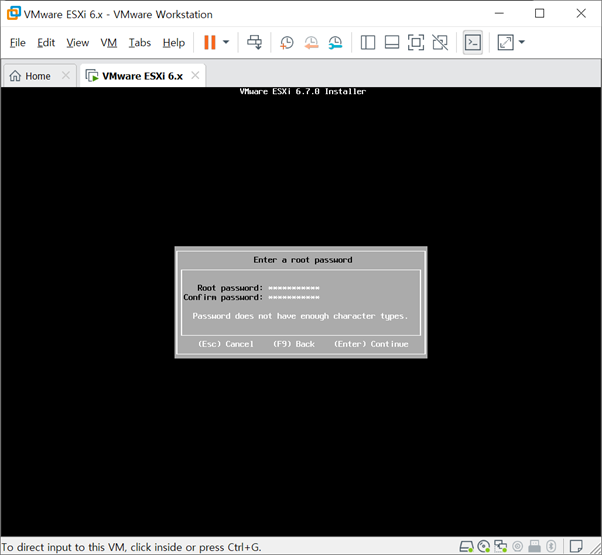
Task: Take a snapshot of this VM
Action: coord(287,42)
